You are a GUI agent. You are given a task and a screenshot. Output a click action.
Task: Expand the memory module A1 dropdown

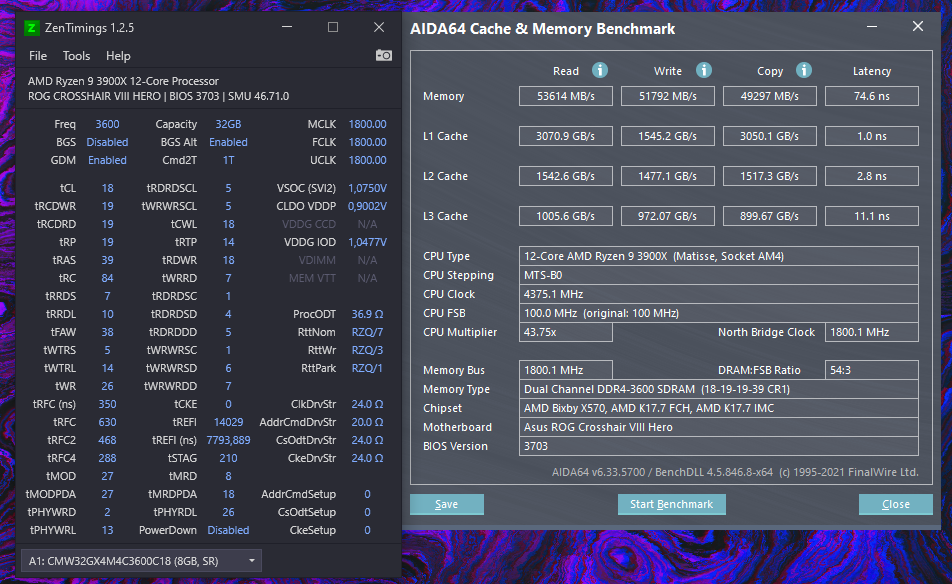point(141,561)
